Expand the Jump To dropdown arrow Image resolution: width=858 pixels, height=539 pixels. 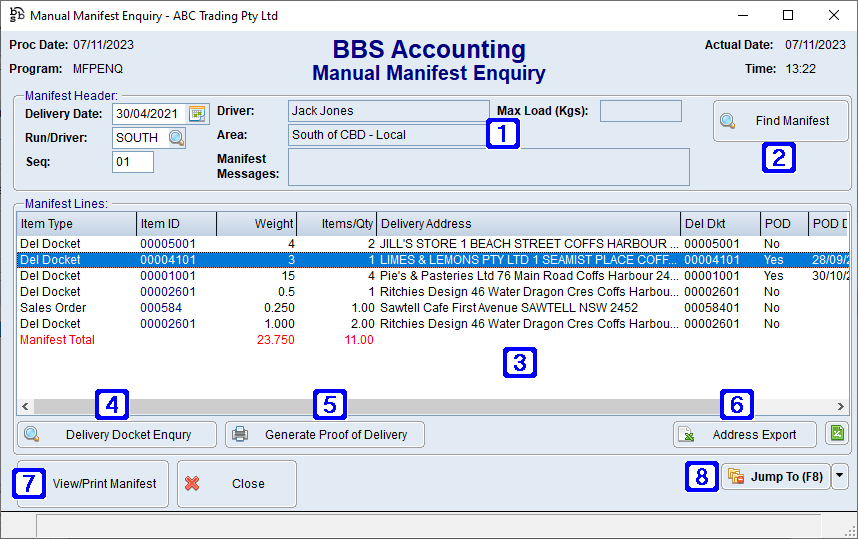point(839,477)
